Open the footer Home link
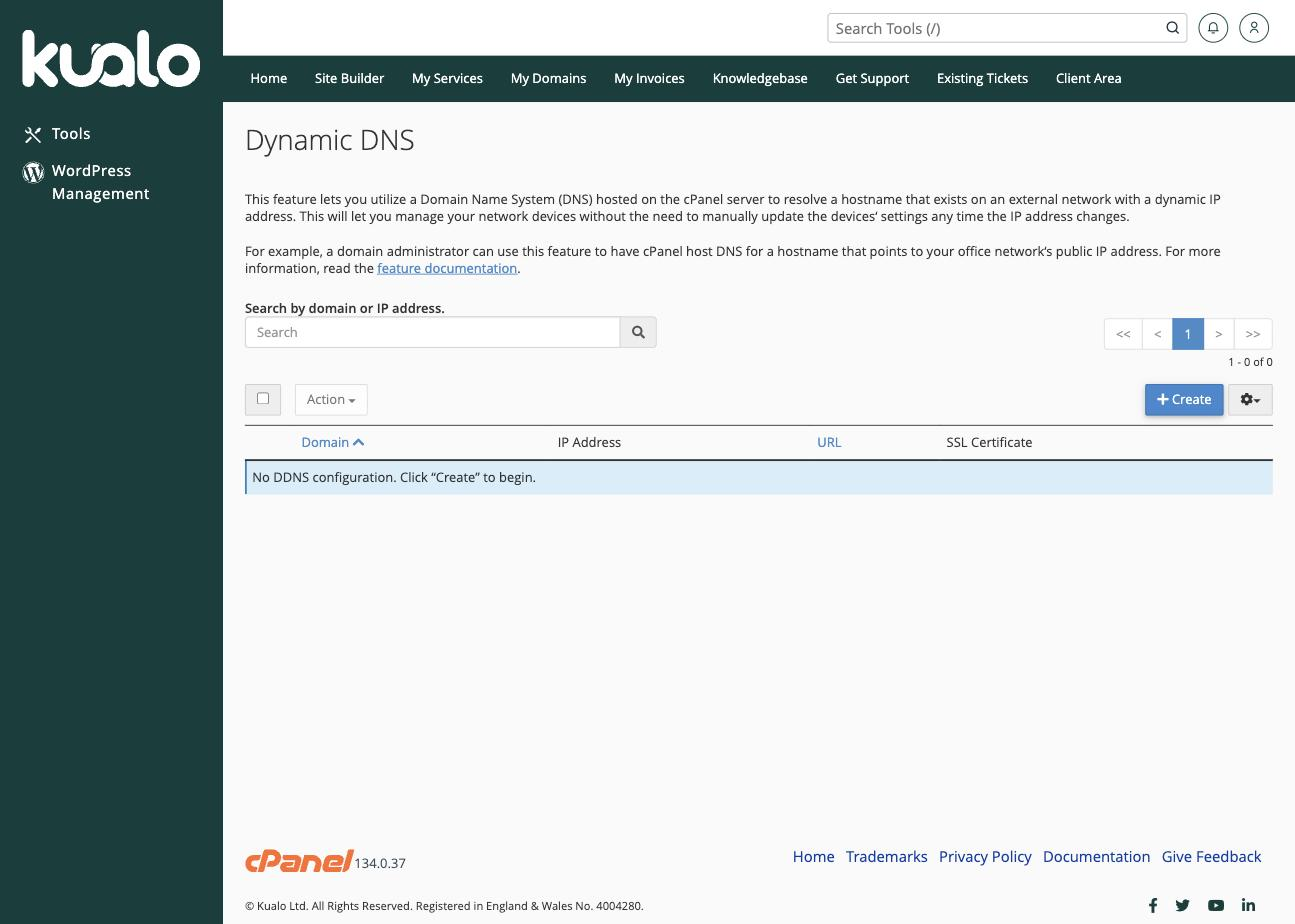This screenshot has height=924, width=1295. [813, 857]
